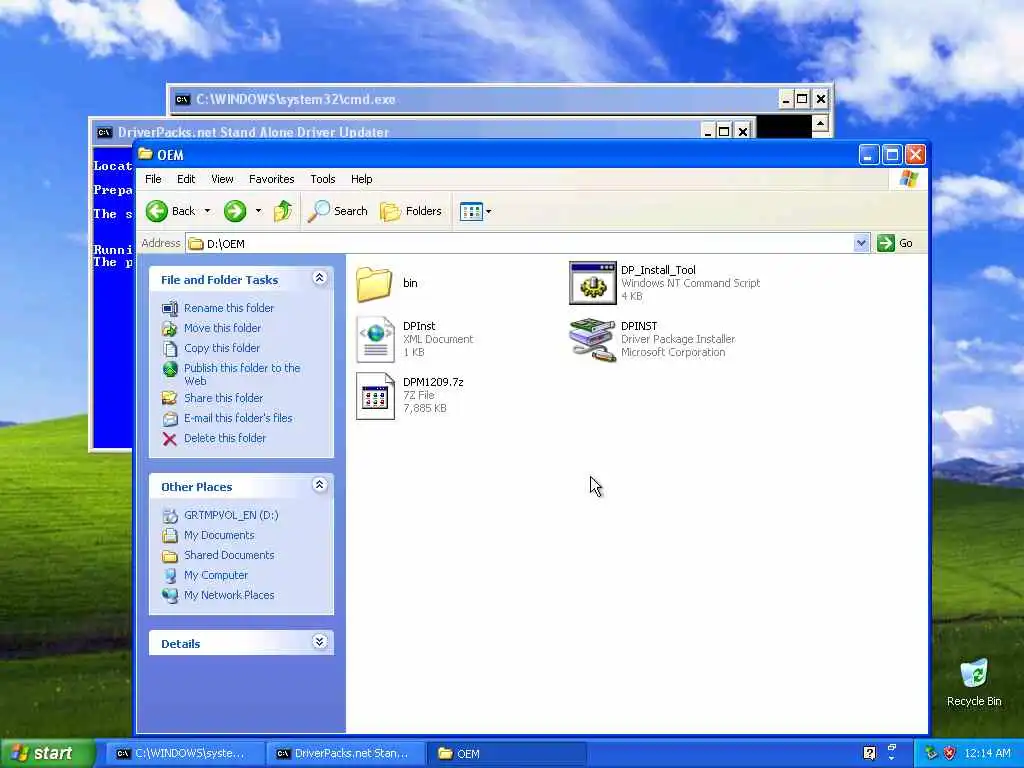Open the View menu

[222, 179]
